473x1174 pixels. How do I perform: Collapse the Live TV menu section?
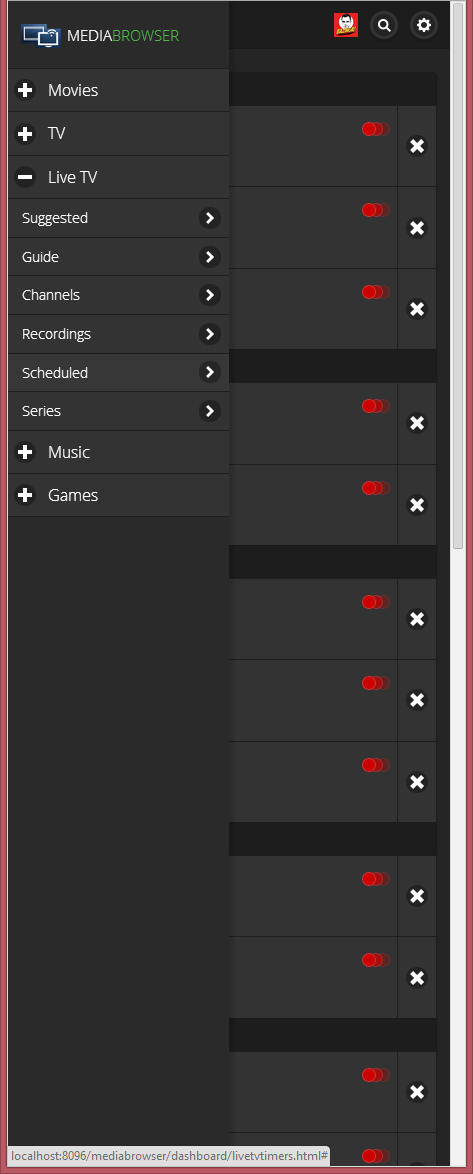(118, 177)
